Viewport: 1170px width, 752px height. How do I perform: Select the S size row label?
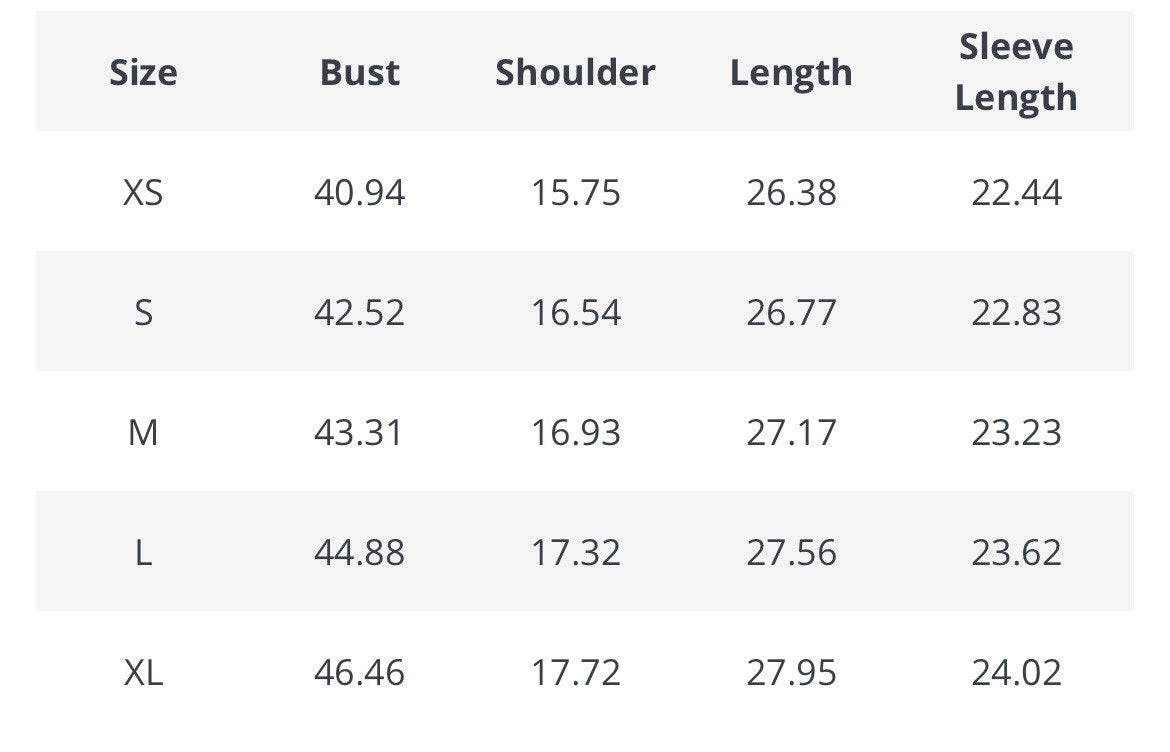click(x=143, y=312)
